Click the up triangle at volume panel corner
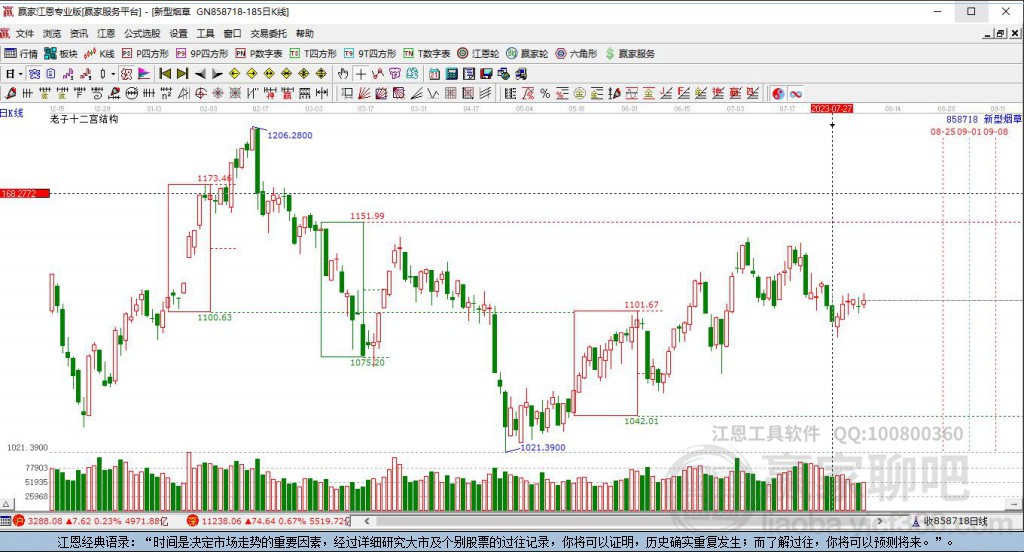This screenshot has width=1024, height=552. point(6,504)
